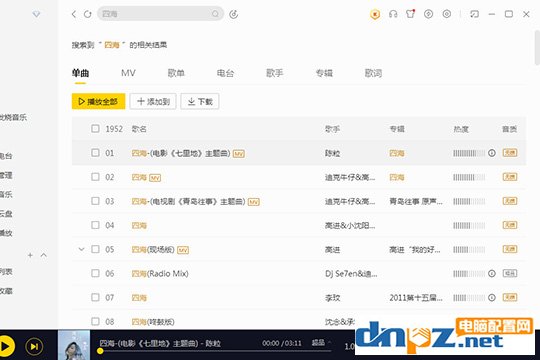This screenshot has height=360, width=540.
Task: Collapse the sidebar list with the up chevron
Action: 43,255
